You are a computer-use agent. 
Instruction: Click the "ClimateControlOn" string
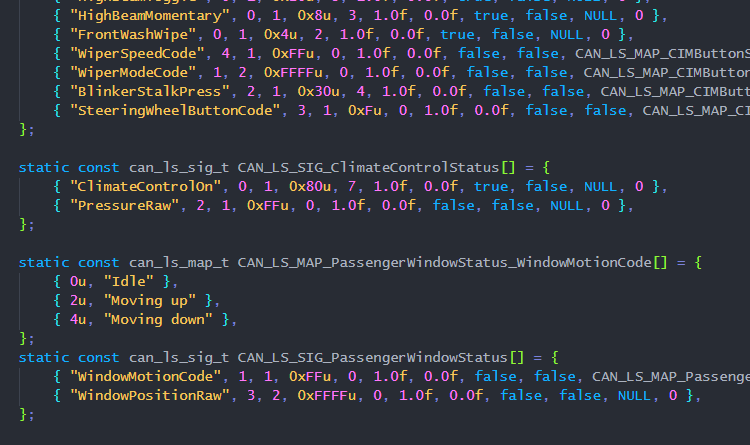click(146, 187)
